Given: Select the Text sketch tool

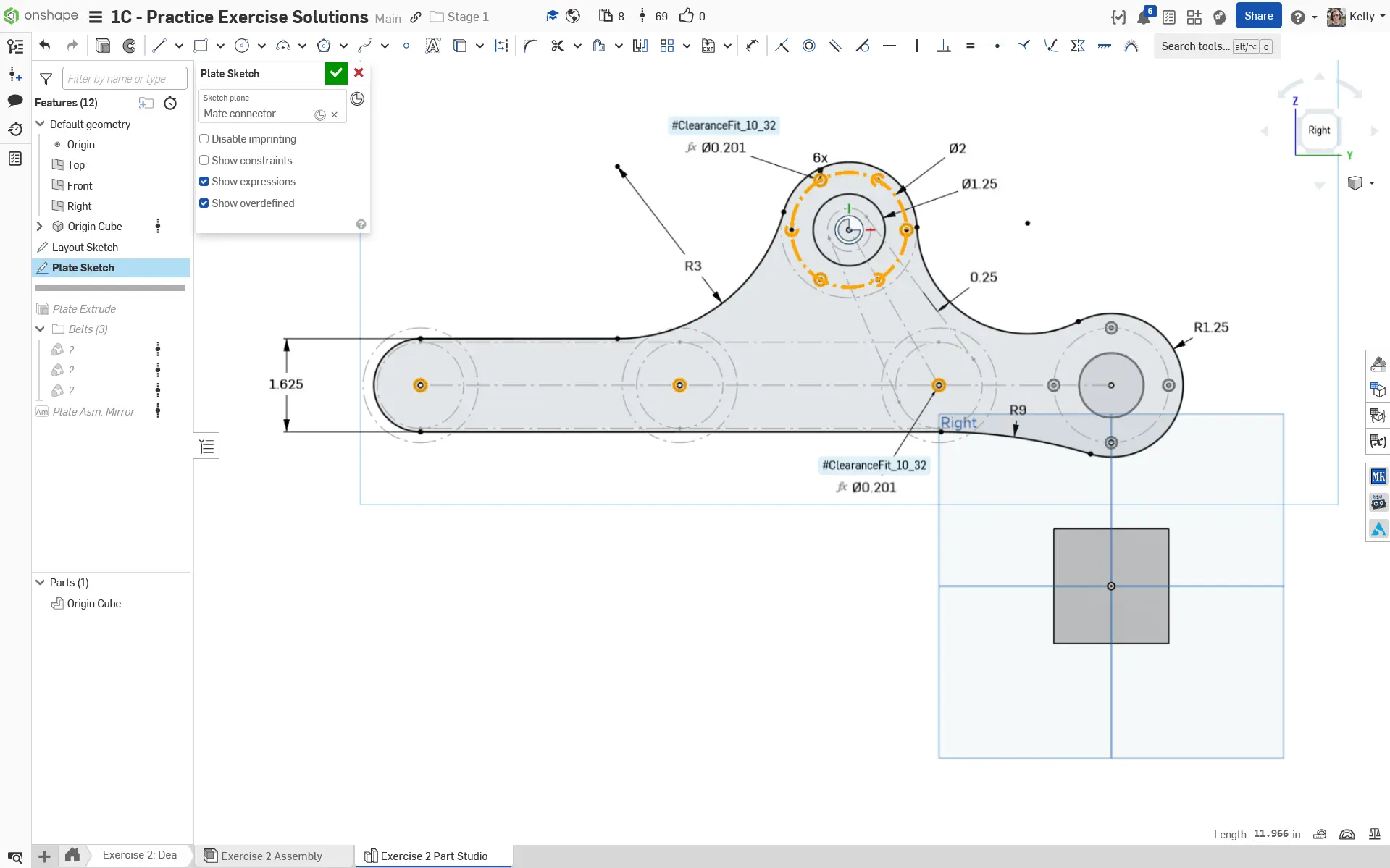Looking at the screenshot, I should coord(432,46).
